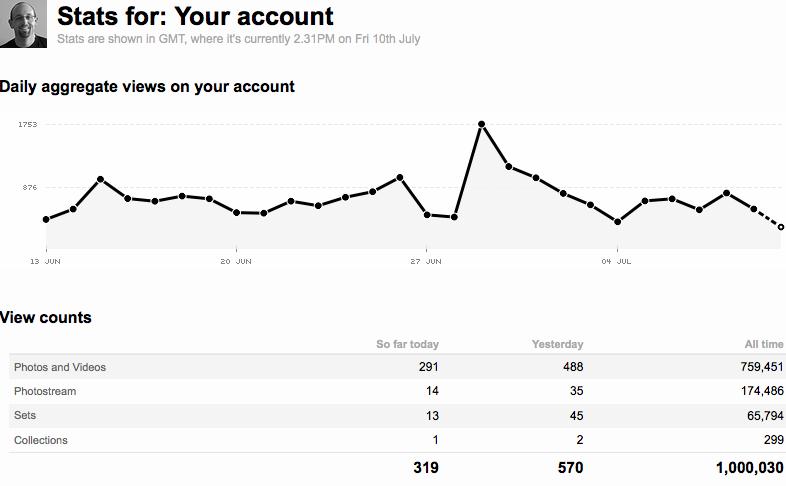The image size is (786, 486).
Task: Click the 876 y-axis value label
Action: pos(30,187)
